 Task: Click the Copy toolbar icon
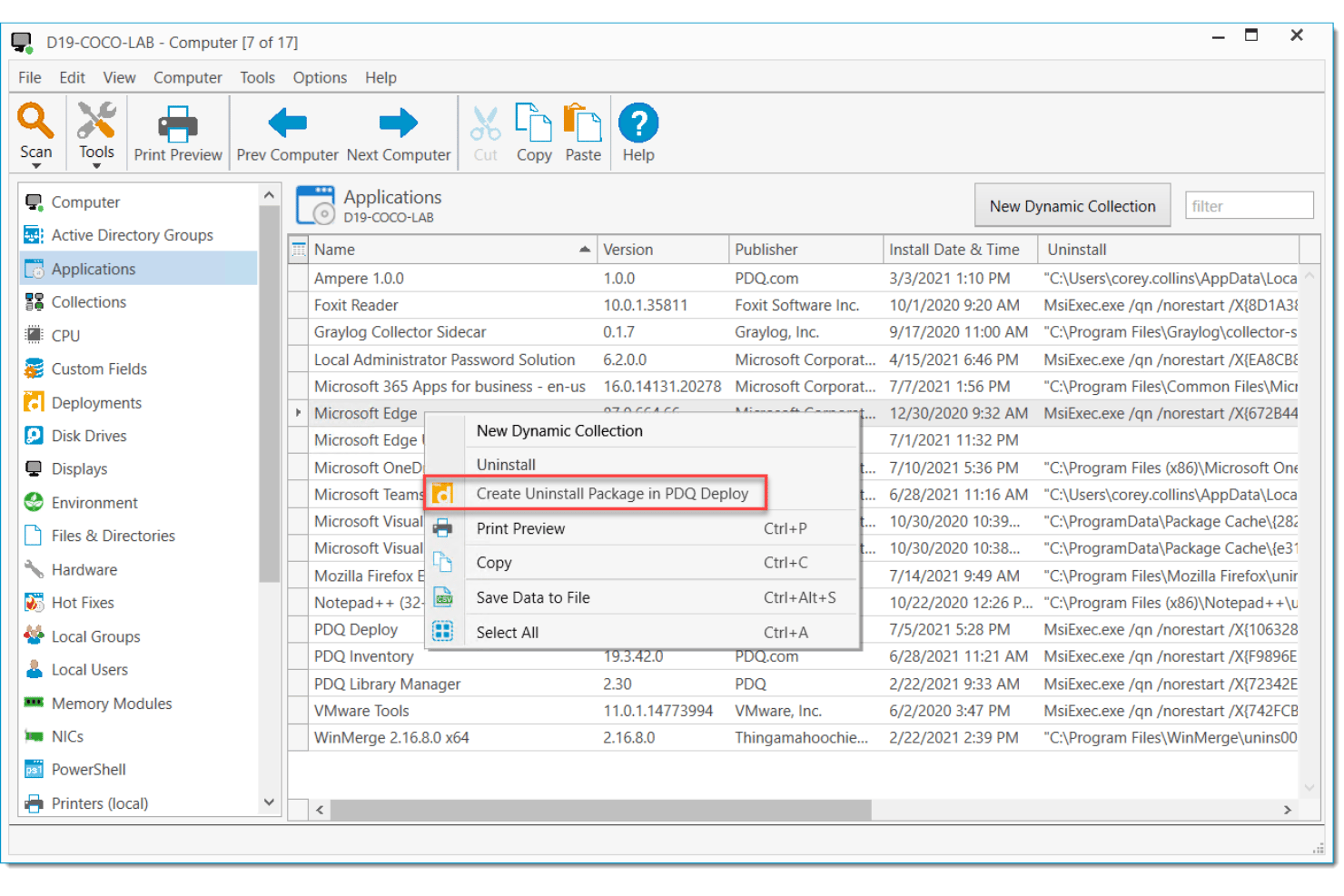534,123
